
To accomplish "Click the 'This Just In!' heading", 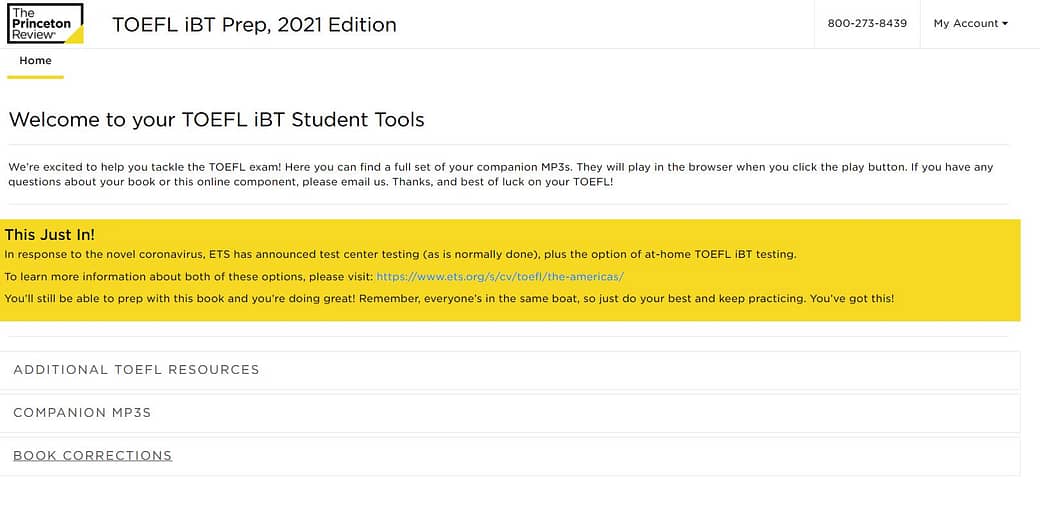I will coord(50,235).
